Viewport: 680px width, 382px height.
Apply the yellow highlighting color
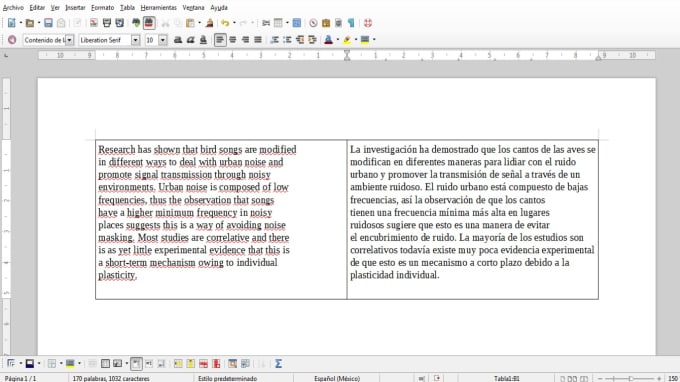[347, 40]
